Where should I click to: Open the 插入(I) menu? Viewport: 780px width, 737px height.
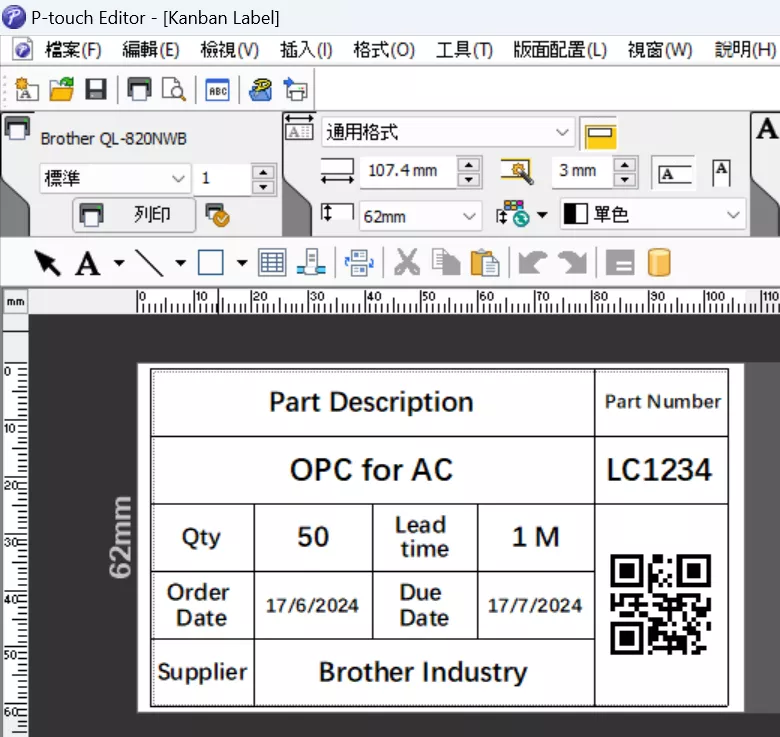[306, 50]
